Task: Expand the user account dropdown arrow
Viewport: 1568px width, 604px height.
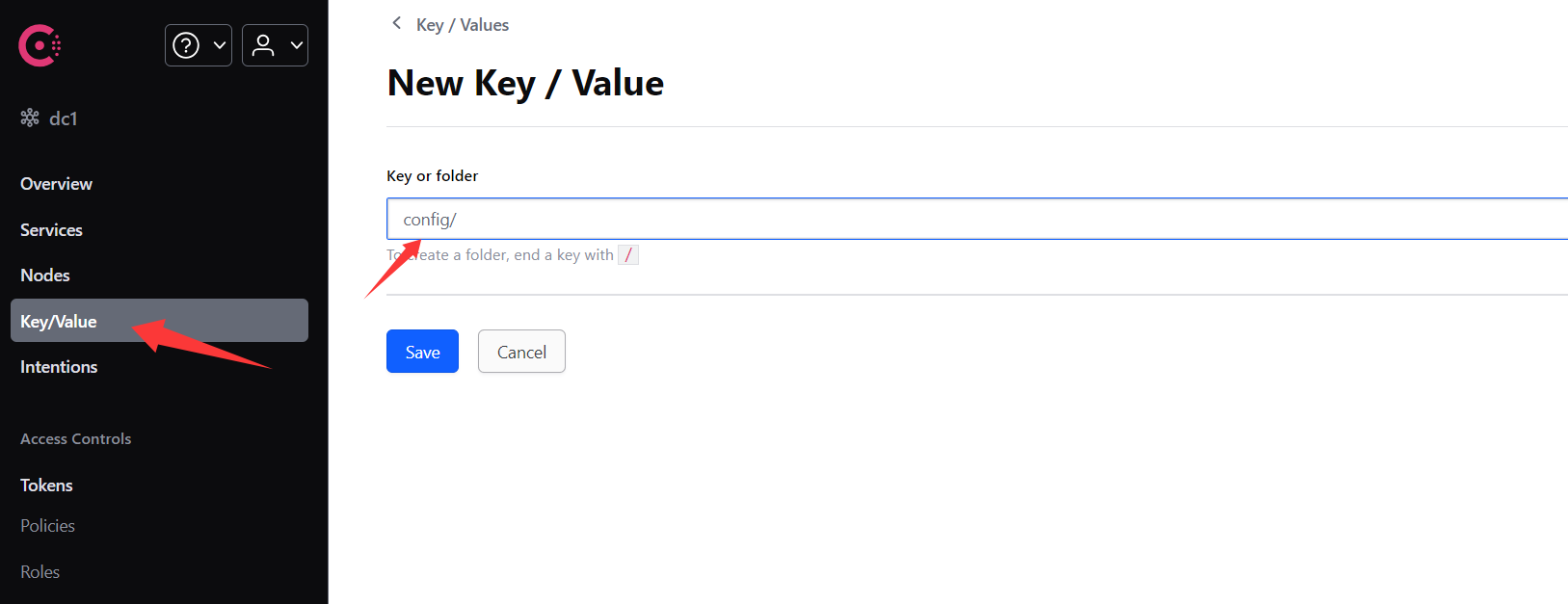Action: (297, 45)
